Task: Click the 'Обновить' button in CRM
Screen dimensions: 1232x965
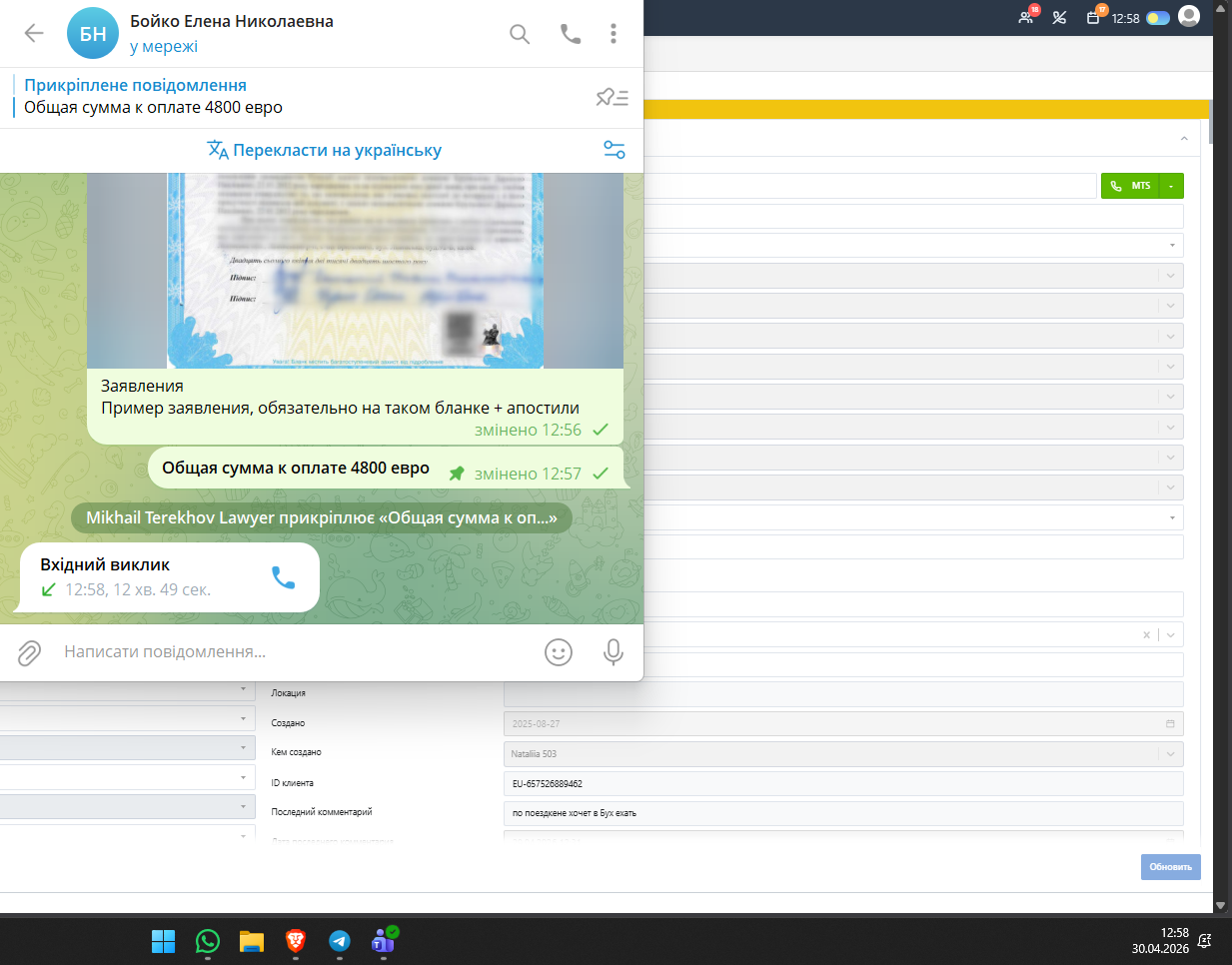Action: click(1171, 867)
